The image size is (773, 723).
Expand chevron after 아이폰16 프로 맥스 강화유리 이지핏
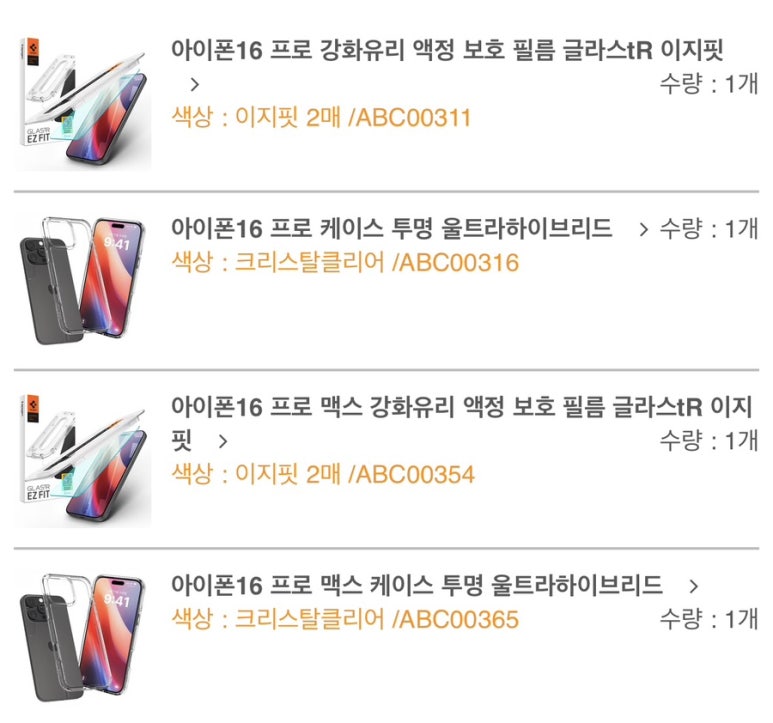[223, 441]
